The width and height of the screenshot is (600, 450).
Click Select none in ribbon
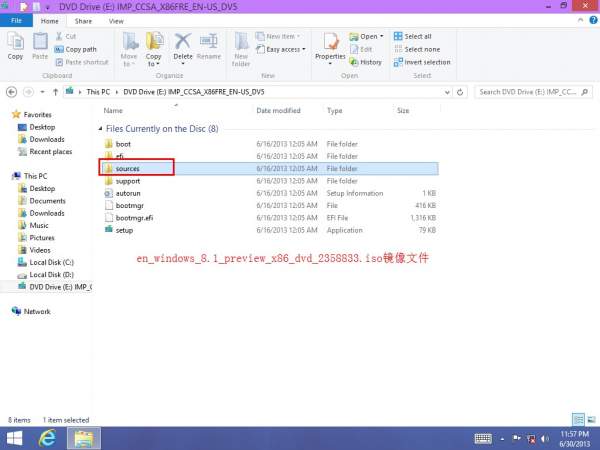pyautogui.click(x=417, y=49)
